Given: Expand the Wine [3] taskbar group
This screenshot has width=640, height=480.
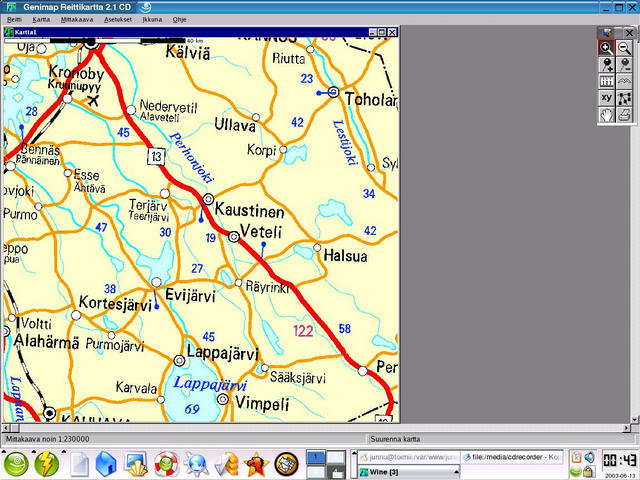Looking at the screenshot, I should pyautogui.click(x=408, y=472).
